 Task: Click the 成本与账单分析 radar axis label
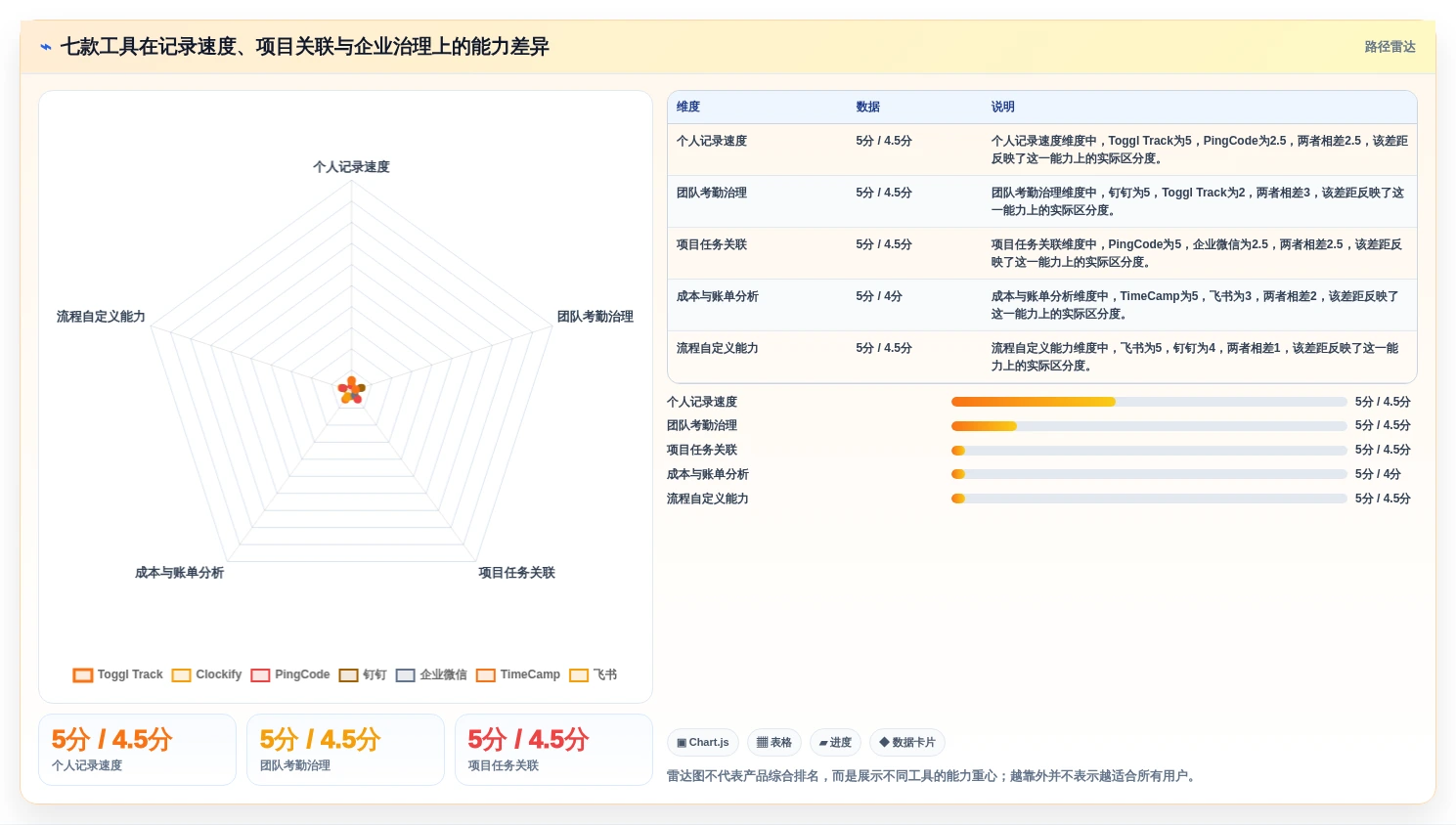pos(180,573)
